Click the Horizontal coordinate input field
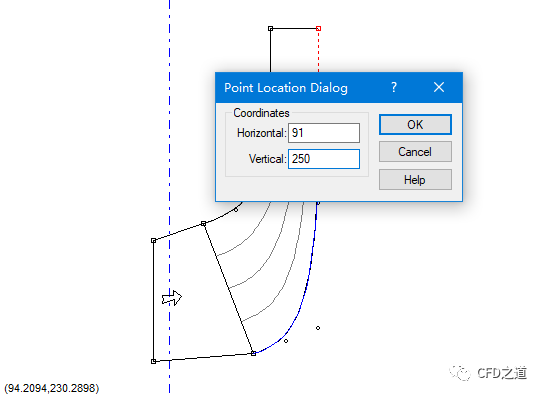Screen dimensions: 544x397 [324, 133]
